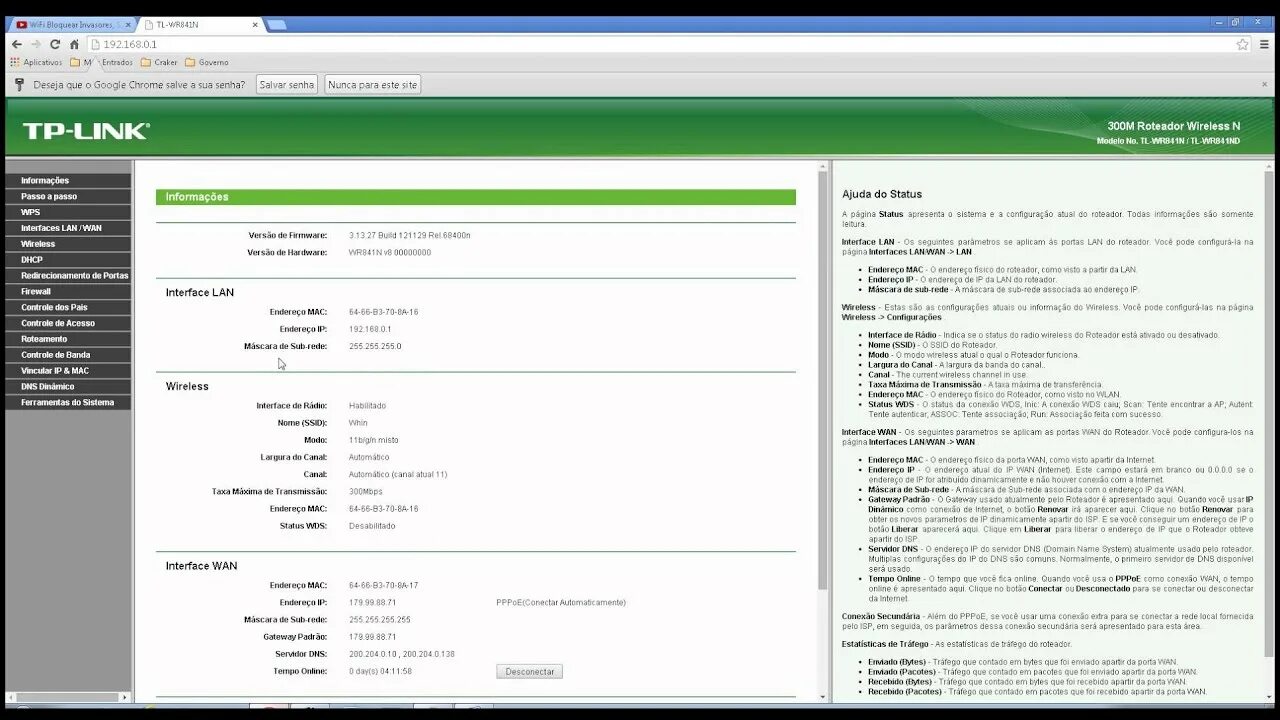Select DHCP in the sidebar
The width and height of the screenshot is (1280, 720).
pyautogui.click(x=68, y=260)
